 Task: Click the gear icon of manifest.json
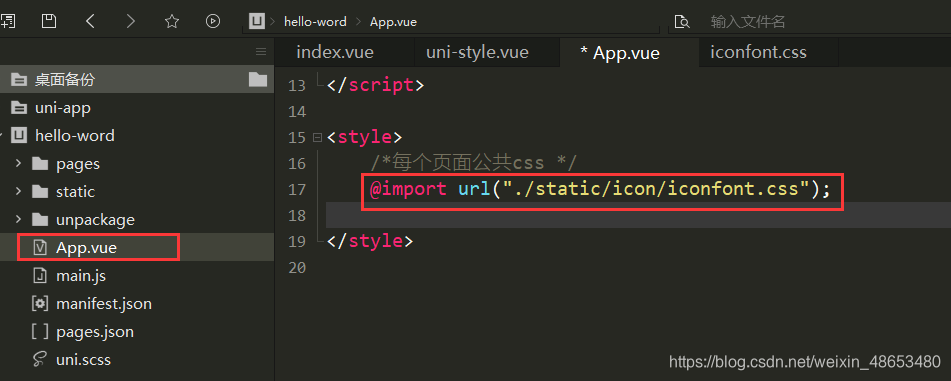(x=40, y=303)
